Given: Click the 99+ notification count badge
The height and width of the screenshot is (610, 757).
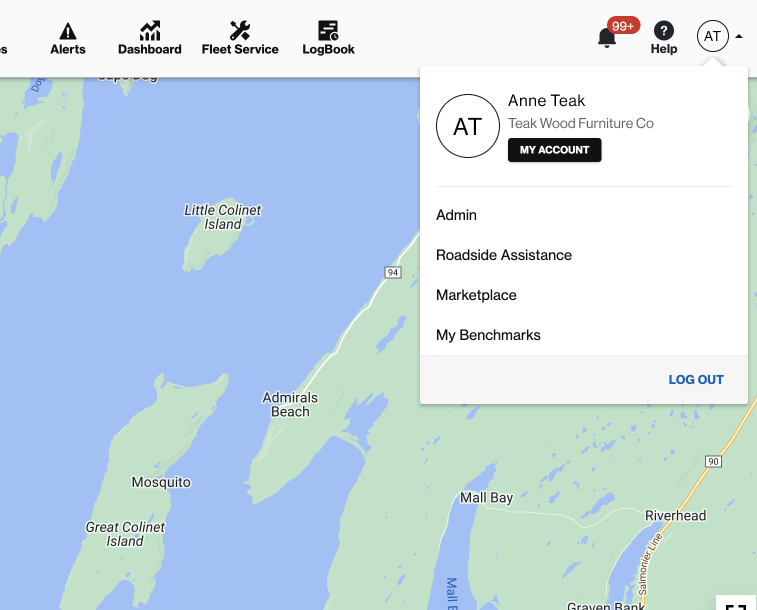Looking at the screenshot, I should coord(623,25).
